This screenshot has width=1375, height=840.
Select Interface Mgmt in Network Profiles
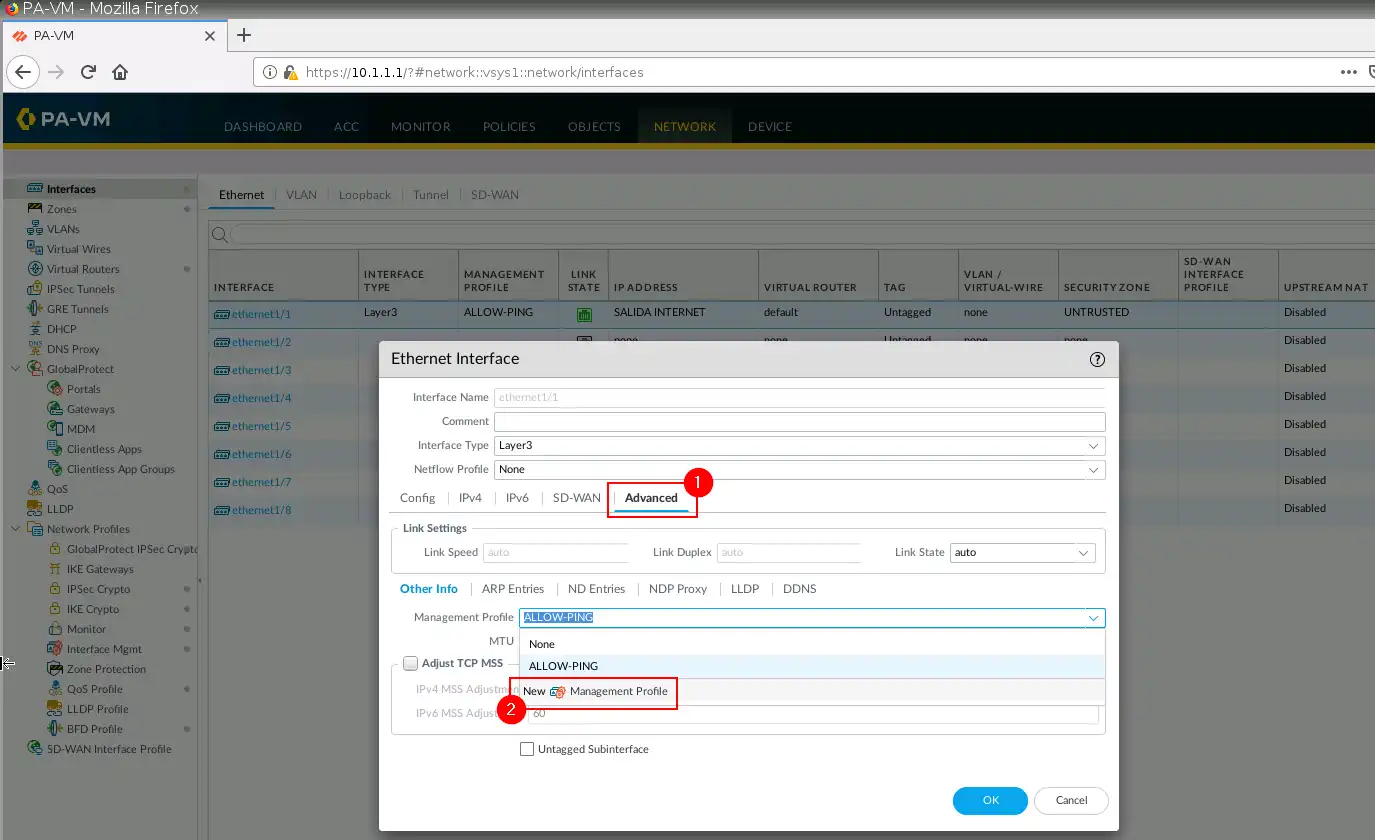(104, 649)
